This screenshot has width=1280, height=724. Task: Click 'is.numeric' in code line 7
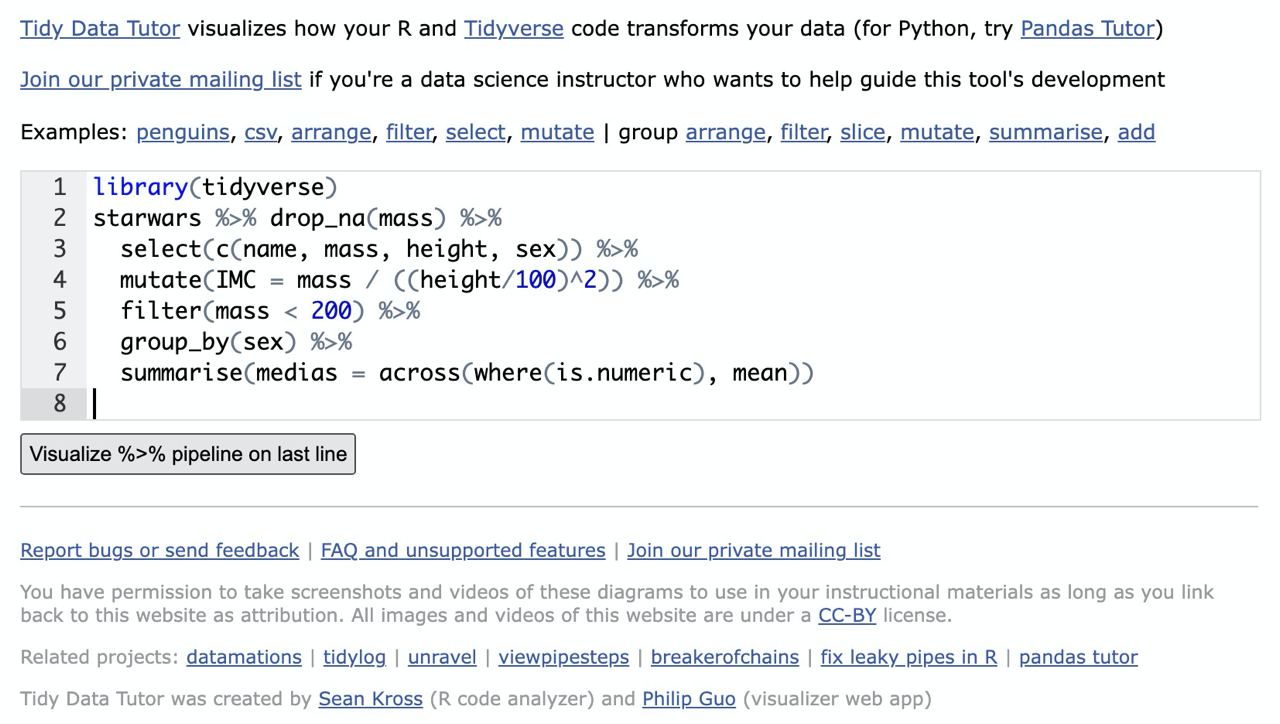pyautogui.click(x=624, y=373)
